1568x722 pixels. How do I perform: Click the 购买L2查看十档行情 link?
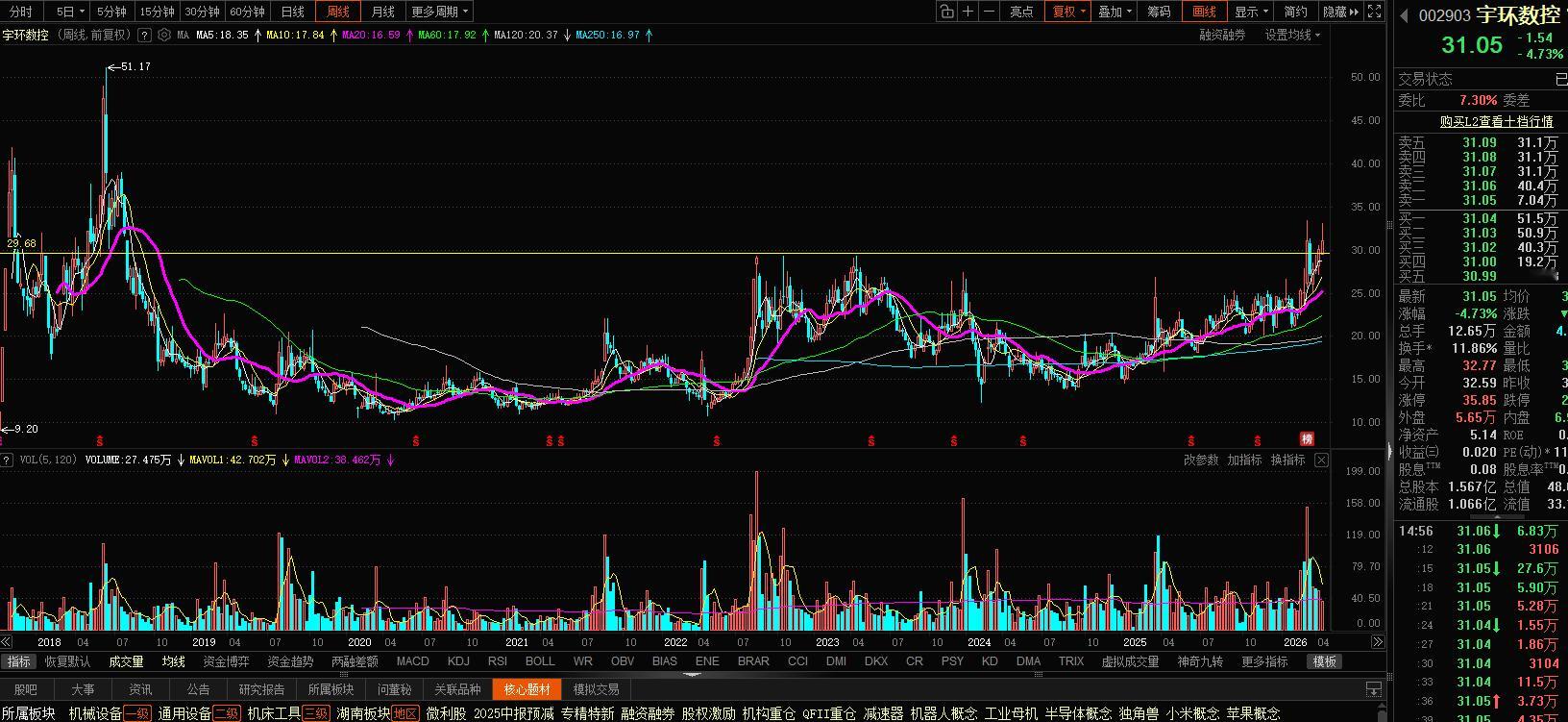(1496, 121)
